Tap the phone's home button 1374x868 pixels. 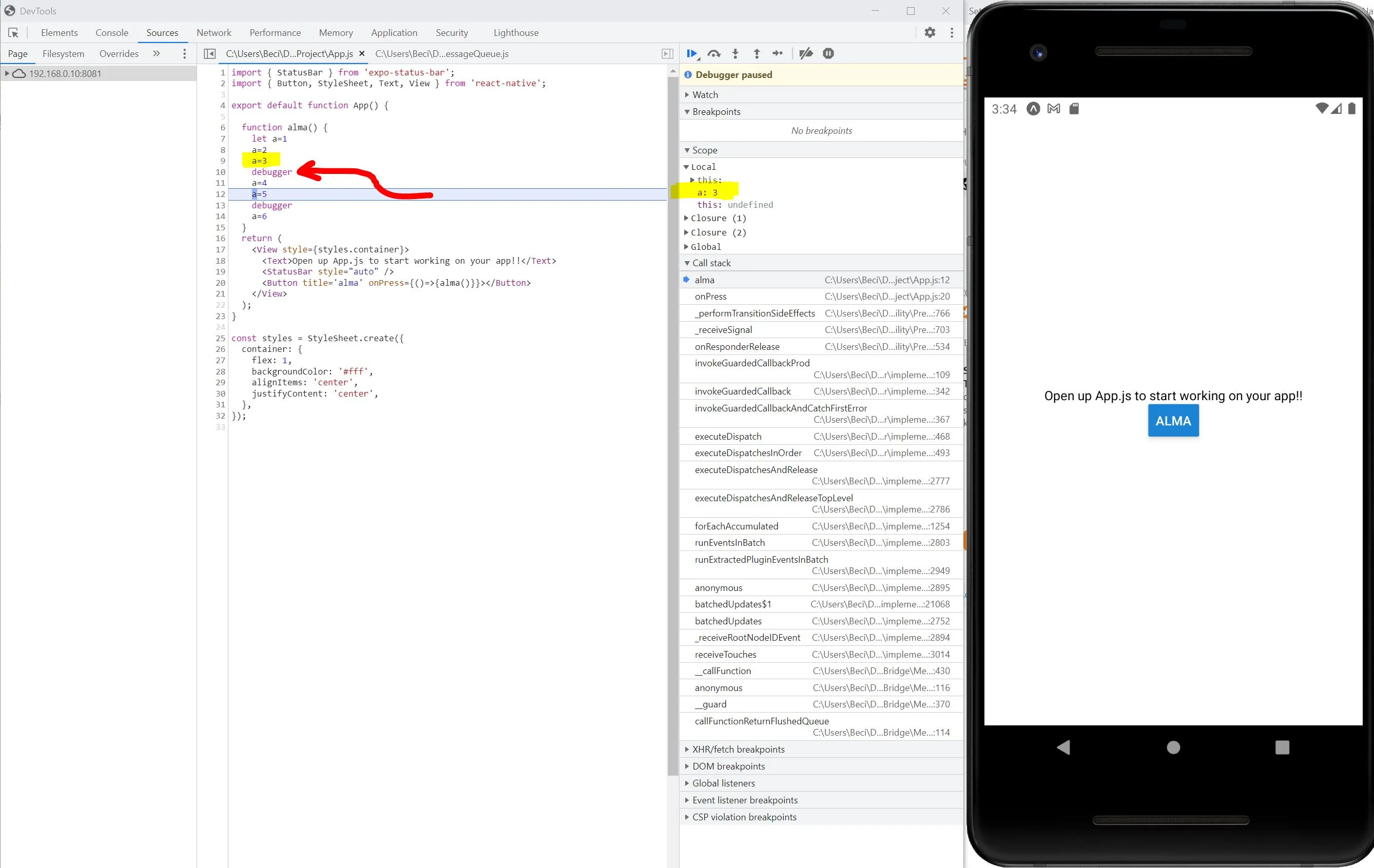[x=1173, y=747]
